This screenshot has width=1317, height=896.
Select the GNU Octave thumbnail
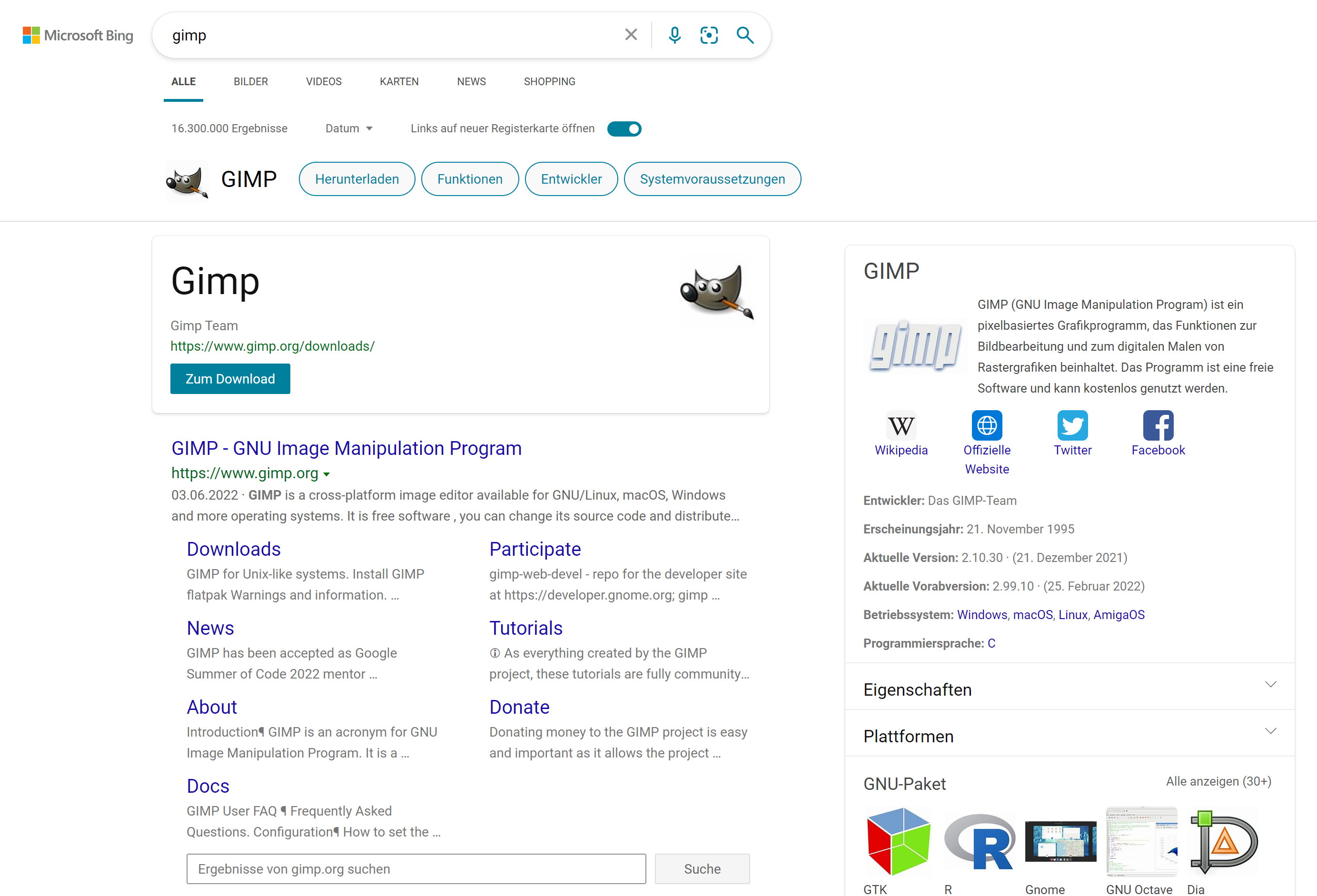(x=1141, y=842)
